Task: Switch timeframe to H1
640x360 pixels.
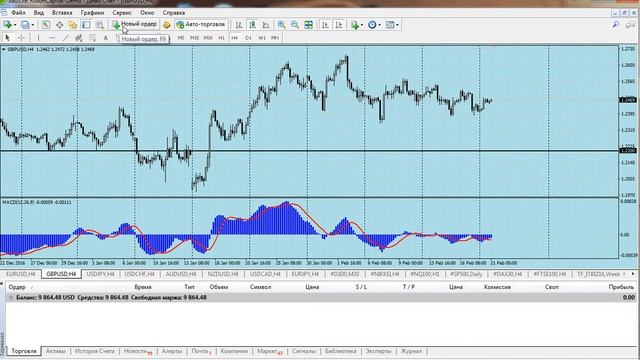Action: tap(221, 38)
